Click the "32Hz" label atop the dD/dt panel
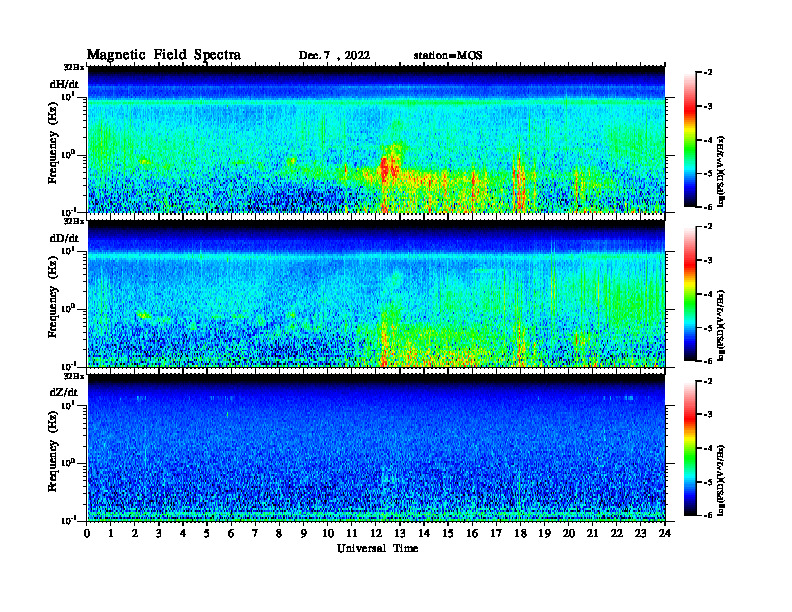This screenshot has height=612, width=792. pyautogui.click(x=74, y=221)
